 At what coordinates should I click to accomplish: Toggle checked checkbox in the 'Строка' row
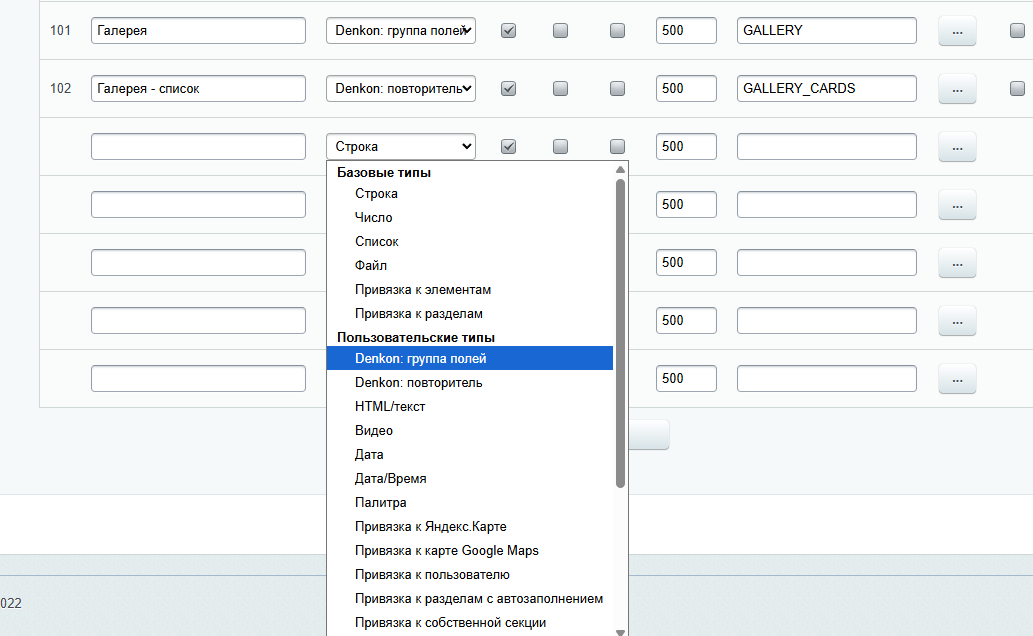pos(509,146)
